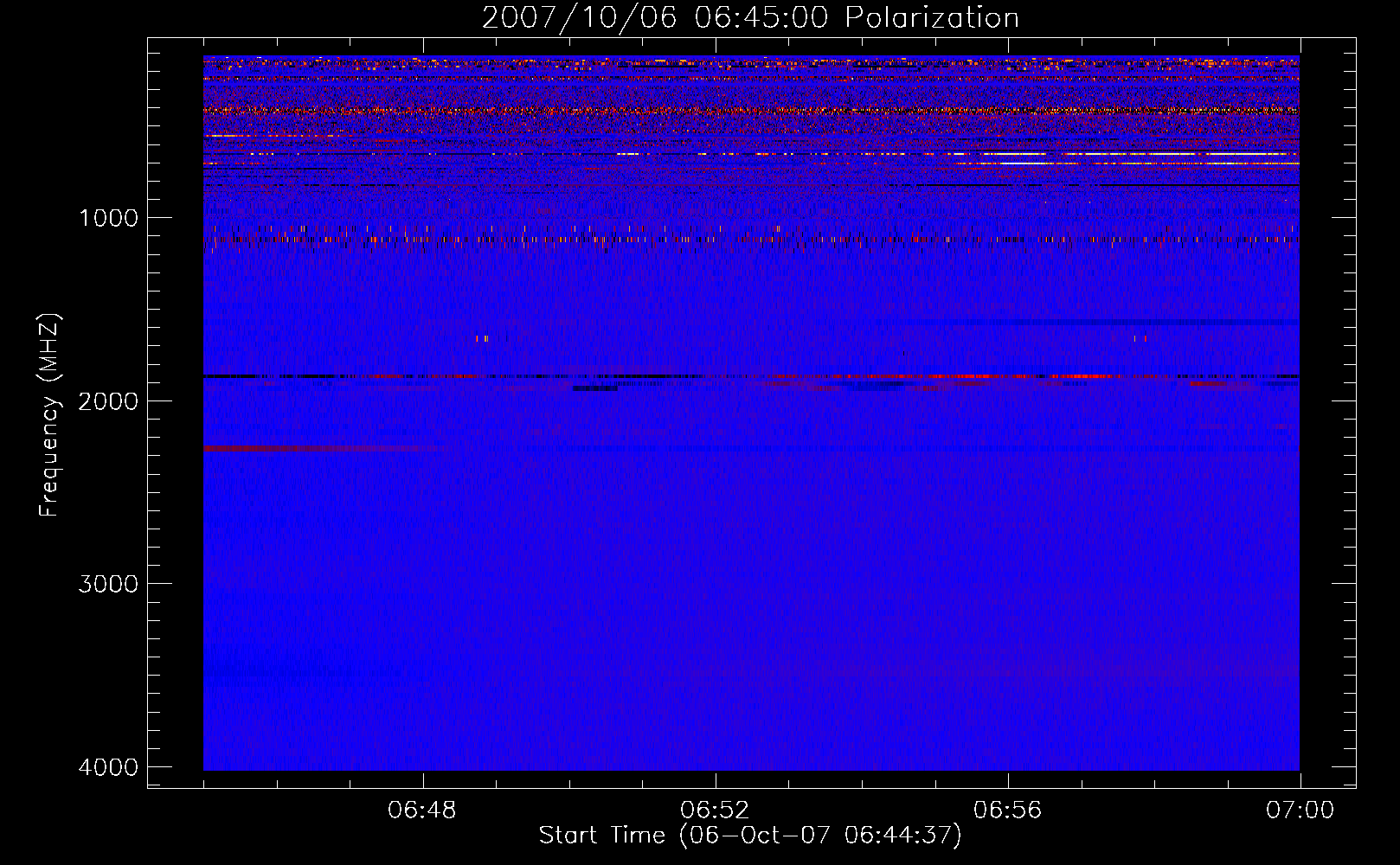Click the 'Frequency (MHZ)' axis label
Image resolution: width=1400 pixels, height=865 pixels.
pyautogui.click(x=49, y=414)
